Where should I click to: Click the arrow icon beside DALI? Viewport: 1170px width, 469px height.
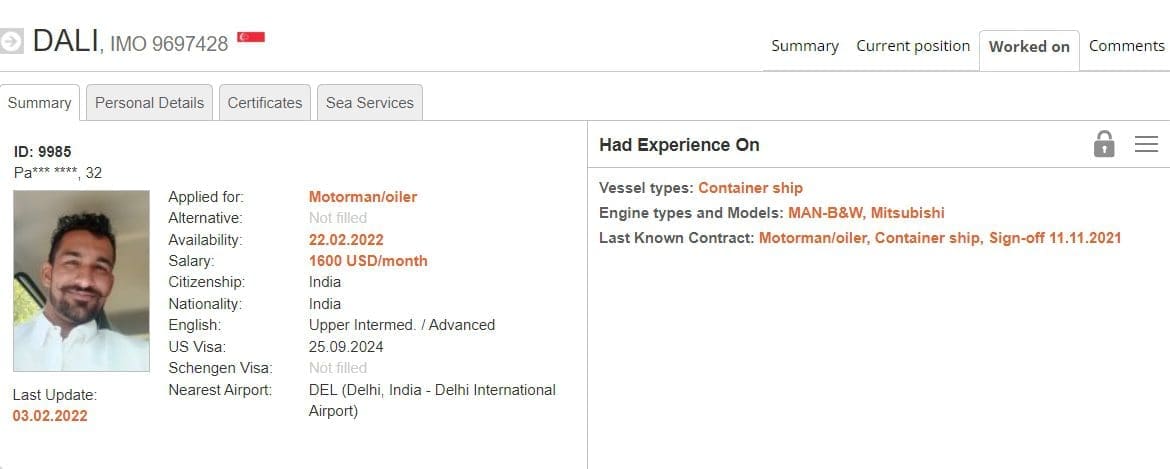click(12, 42)
